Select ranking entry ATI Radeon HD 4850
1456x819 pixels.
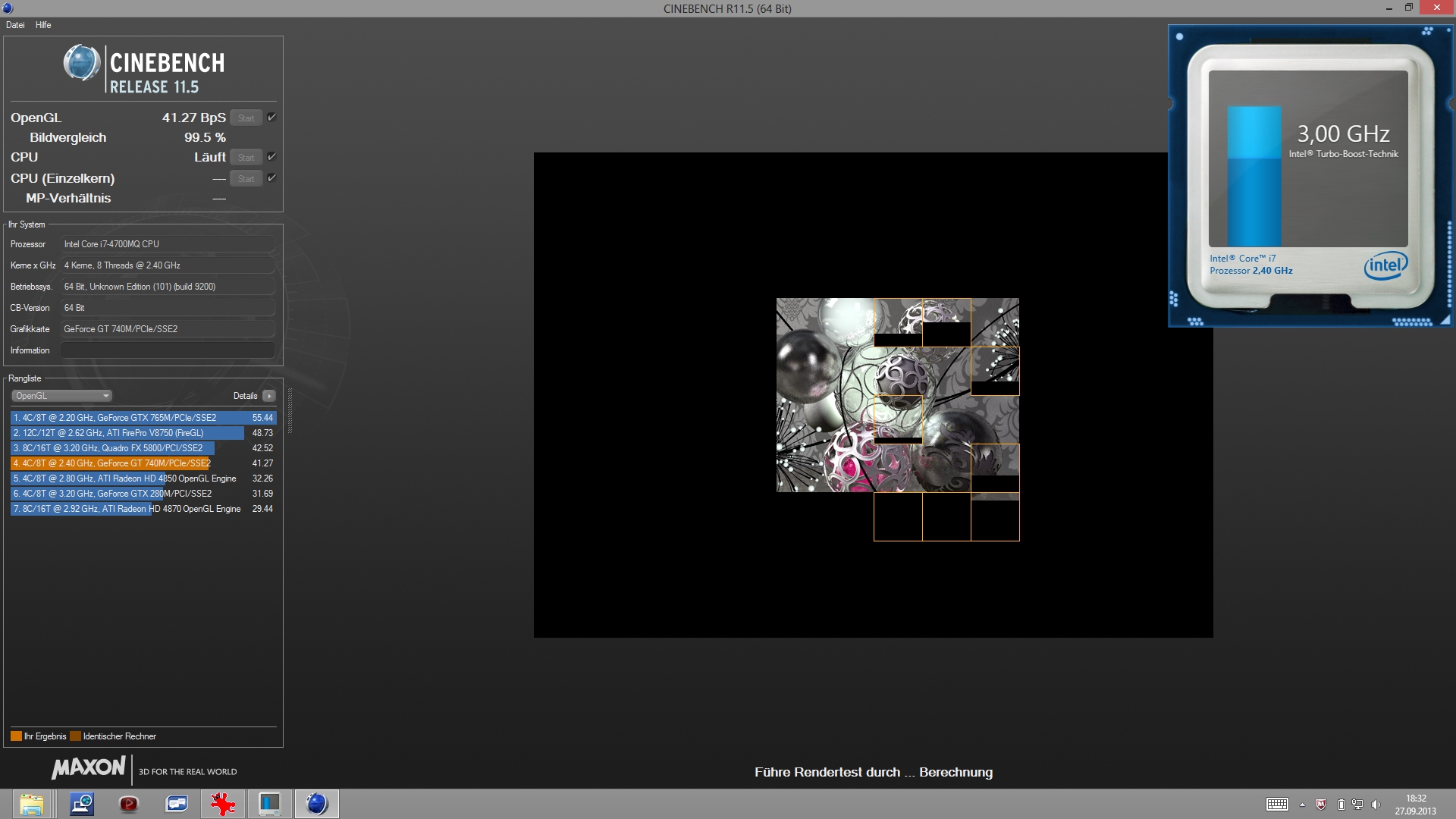pos(143,479)
